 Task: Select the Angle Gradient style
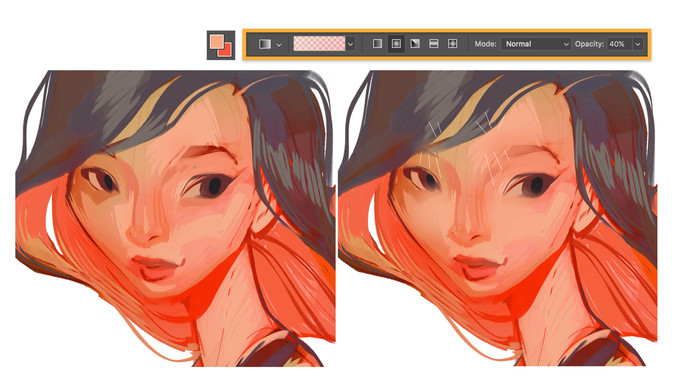(x=415, y=44)
